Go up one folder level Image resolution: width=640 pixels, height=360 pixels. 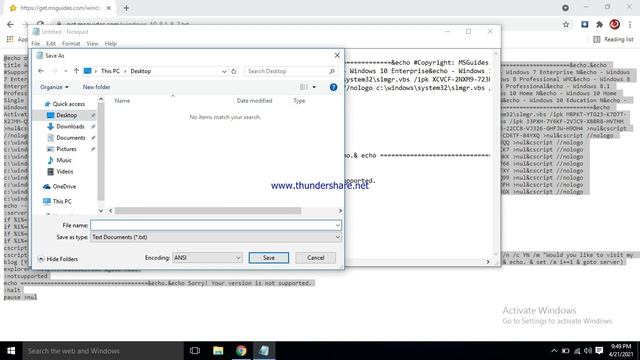click(x=76, y=71)
